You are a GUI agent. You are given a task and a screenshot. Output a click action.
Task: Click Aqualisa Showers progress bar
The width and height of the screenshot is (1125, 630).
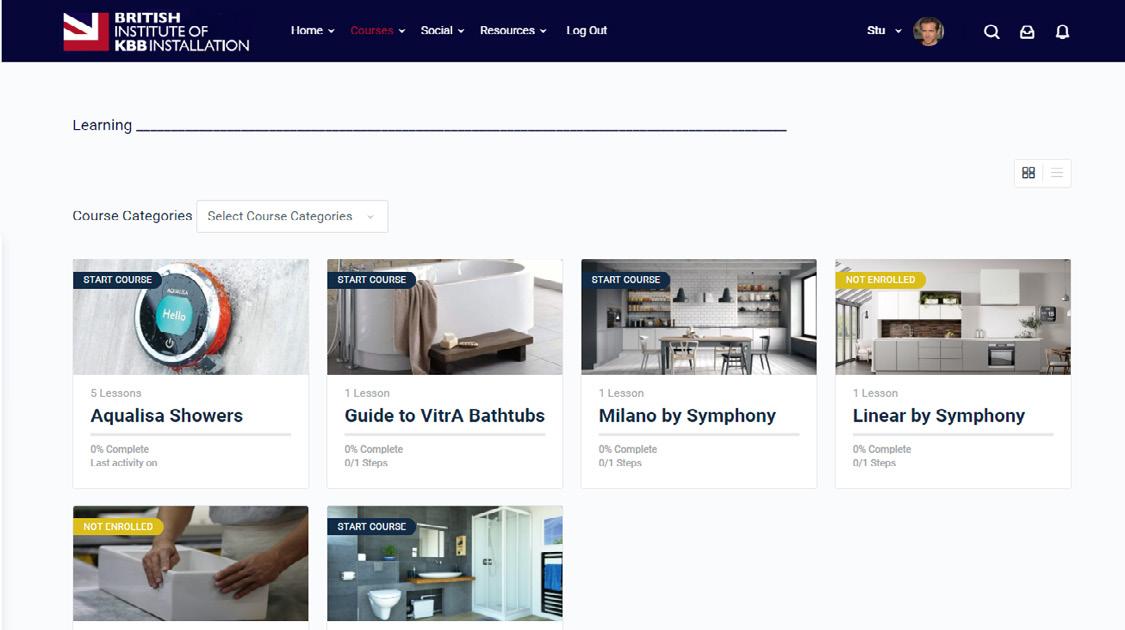click(191, 434)
